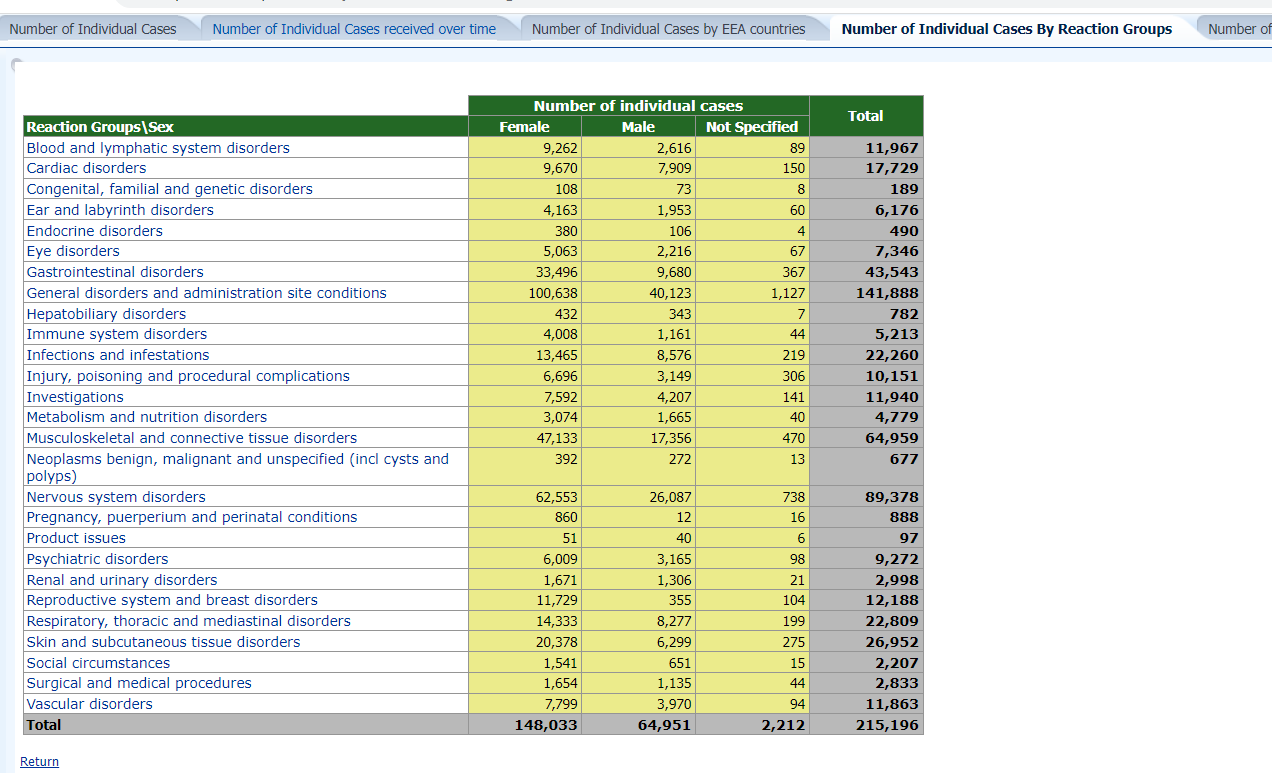Click the Not Specified column header
The height and width of the screenshot is (773, 1272).
point(751,127)
